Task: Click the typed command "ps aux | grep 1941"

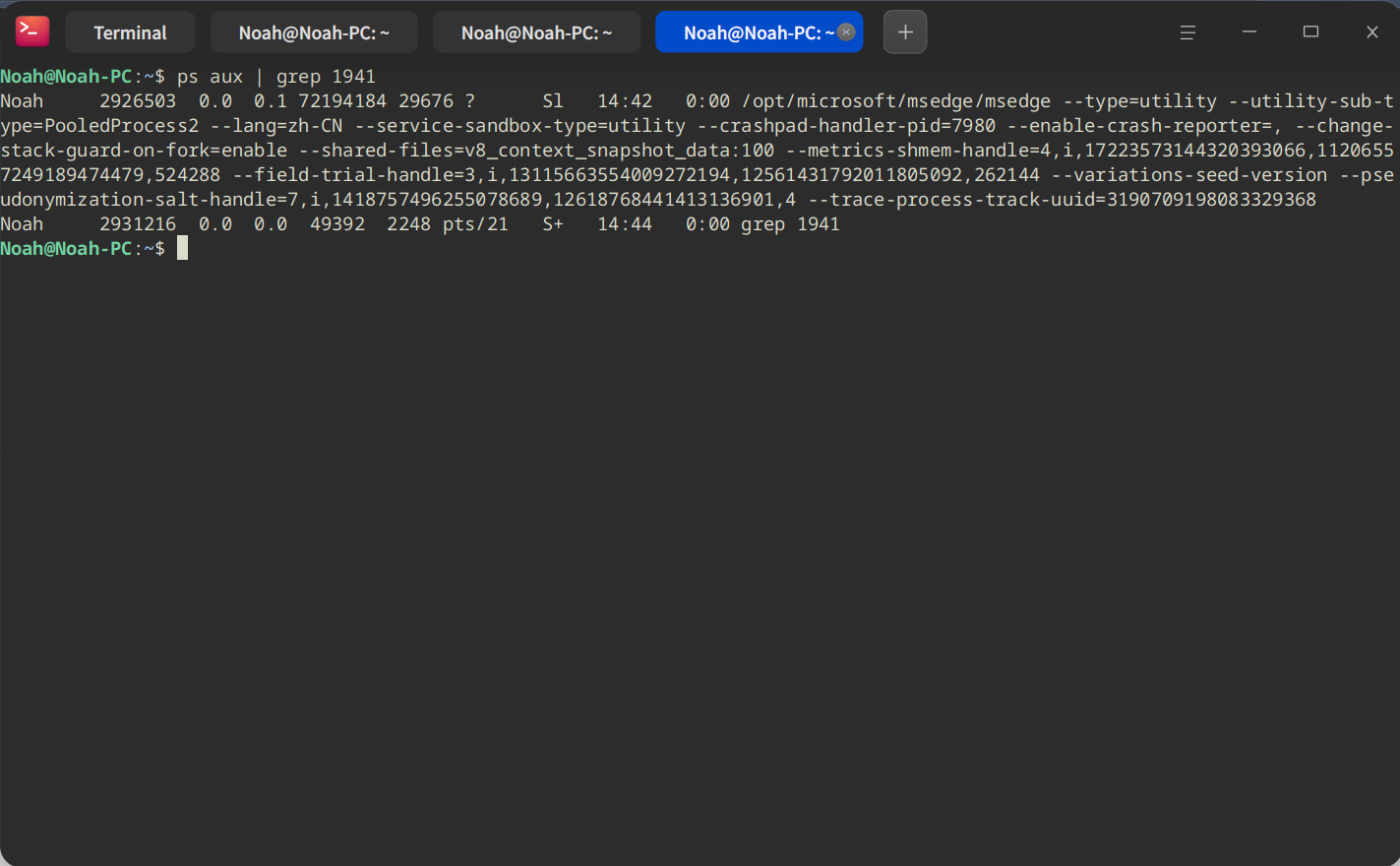Action: [x=276, y=77]
